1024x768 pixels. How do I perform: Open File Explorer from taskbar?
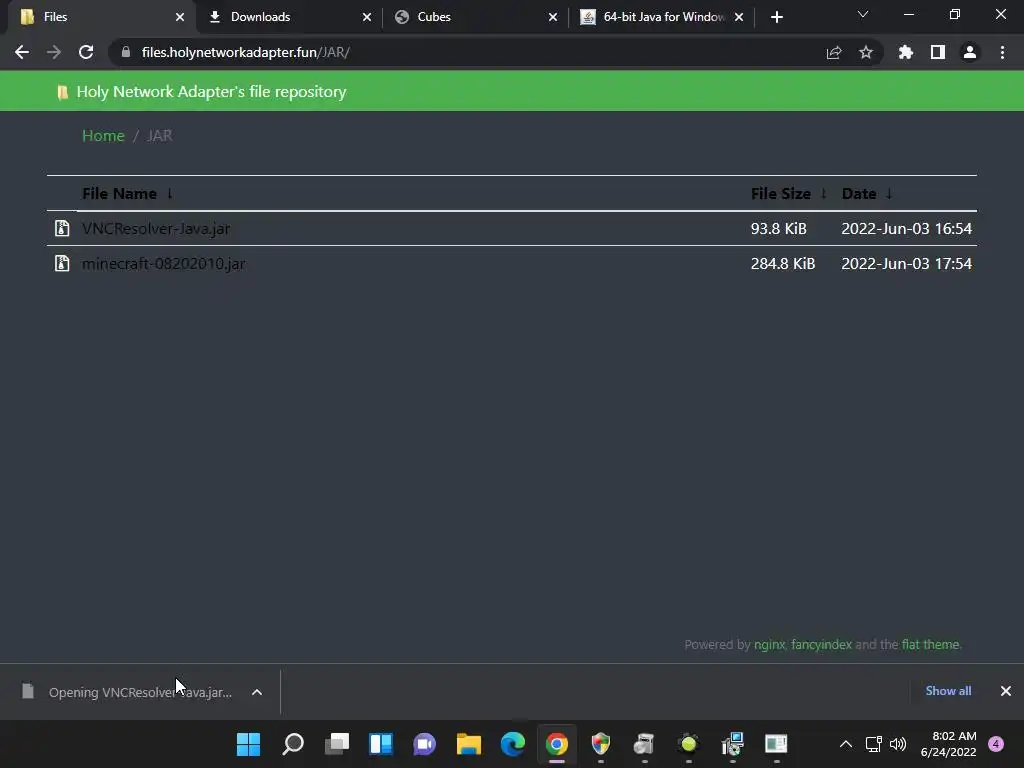point(469,744)
